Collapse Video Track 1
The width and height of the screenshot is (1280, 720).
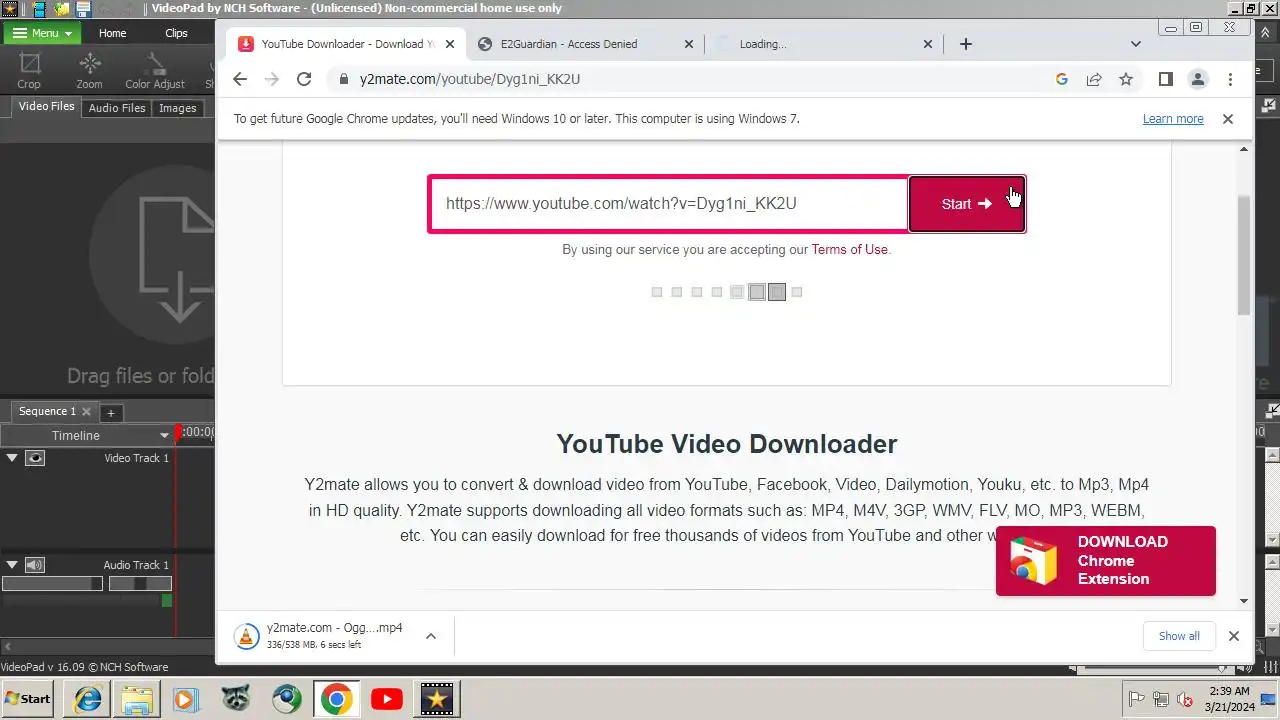tap(12, 458)
